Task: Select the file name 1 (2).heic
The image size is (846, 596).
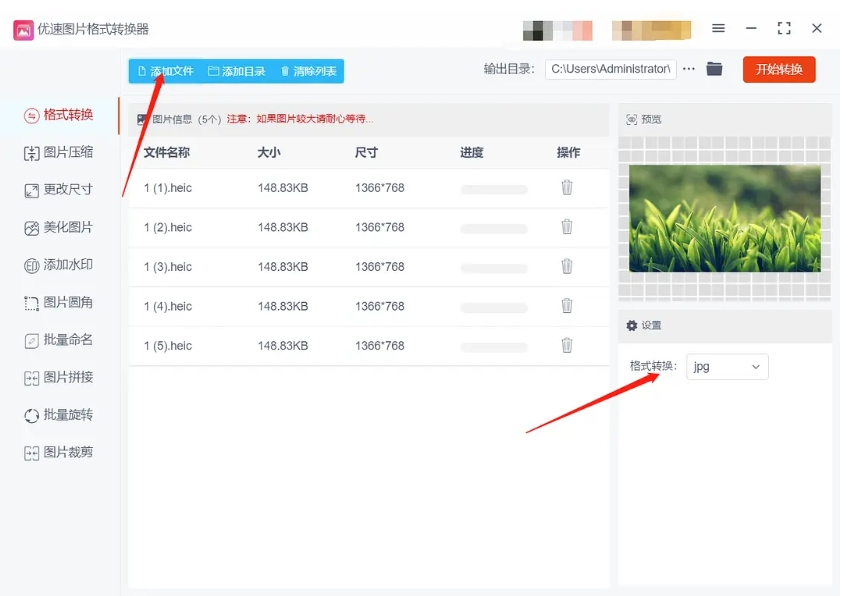Action: point(168,228)
